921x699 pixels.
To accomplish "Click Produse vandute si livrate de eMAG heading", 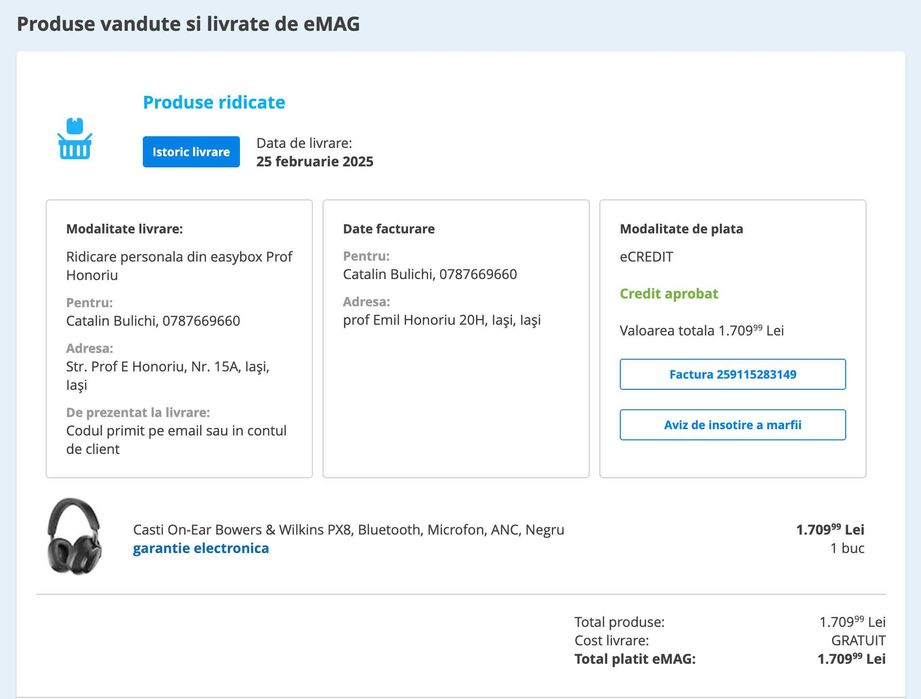I will tap(188, 24).
